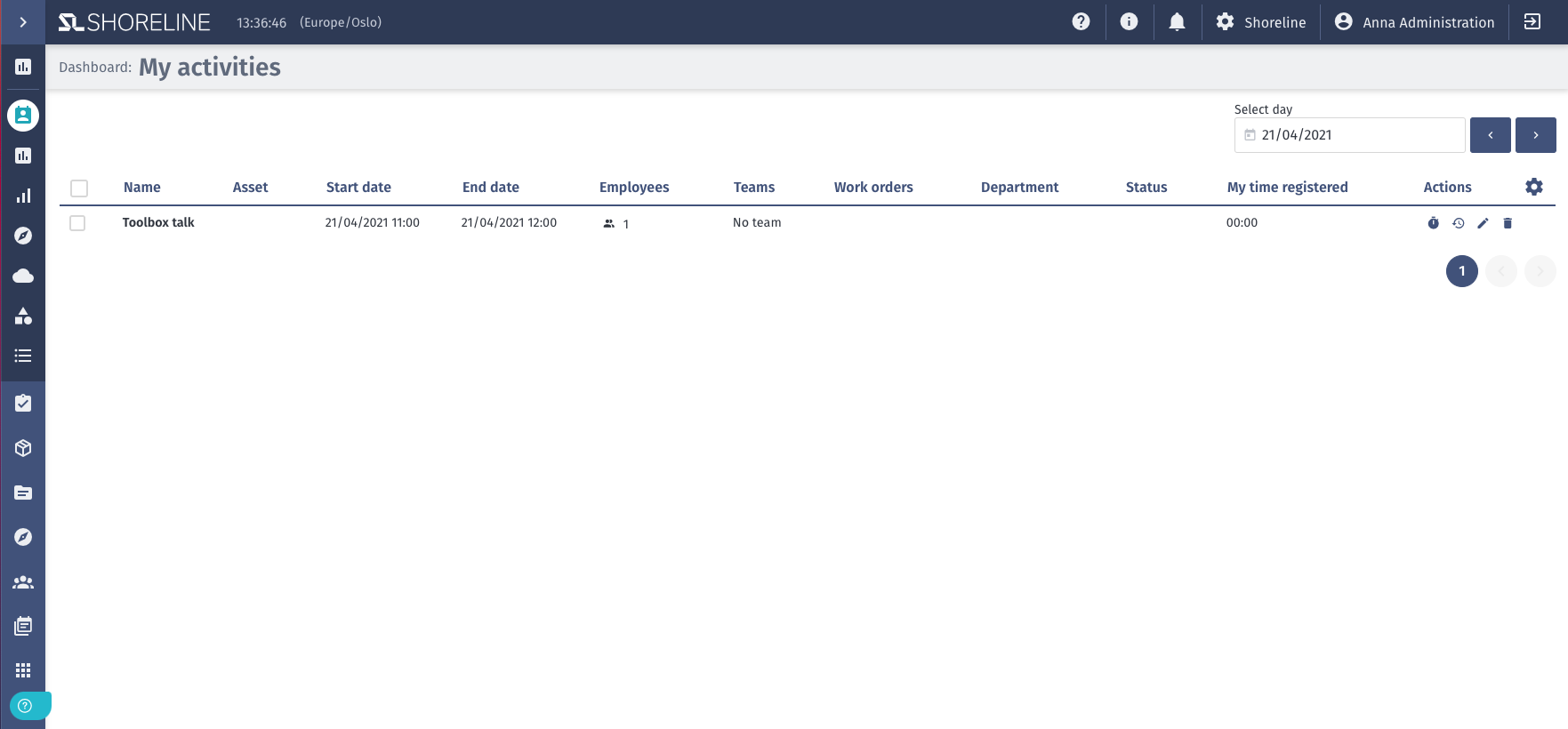Open the Toolbox talk activity name
The height and width of the screenshot is (729, 1568).
pos(158,222)
